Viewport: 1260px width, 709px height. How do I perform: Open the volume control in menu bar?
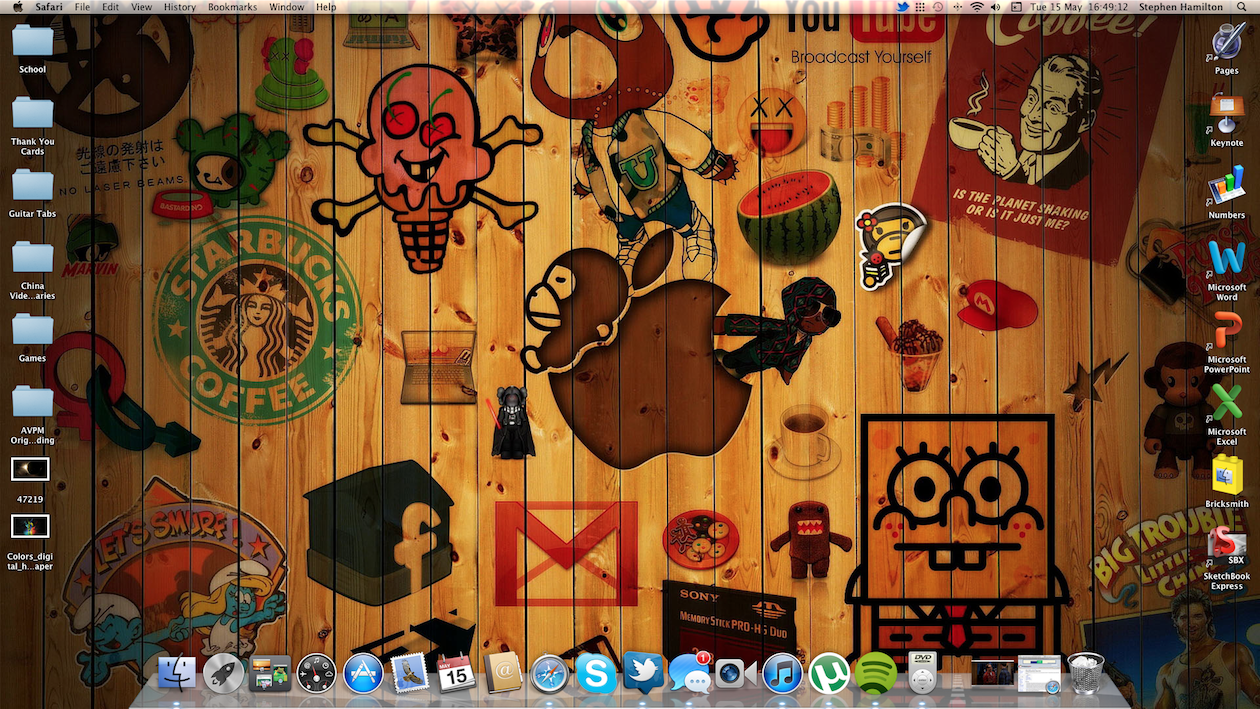coord(995,7)
